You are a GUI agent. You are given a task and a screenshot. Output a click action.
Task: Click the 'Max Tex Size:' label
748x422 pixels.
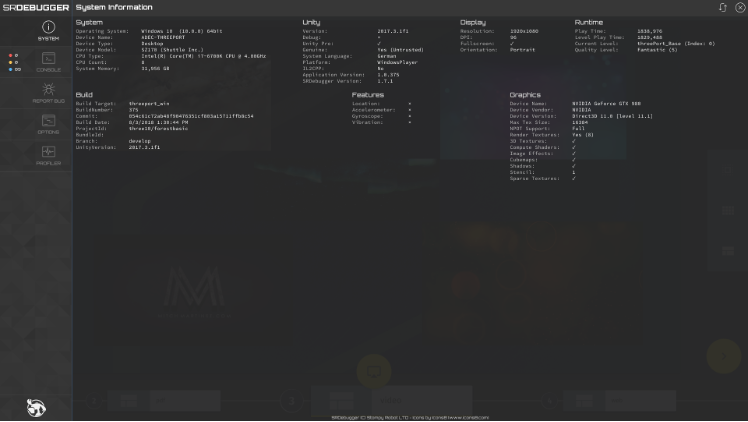(530, 122)
